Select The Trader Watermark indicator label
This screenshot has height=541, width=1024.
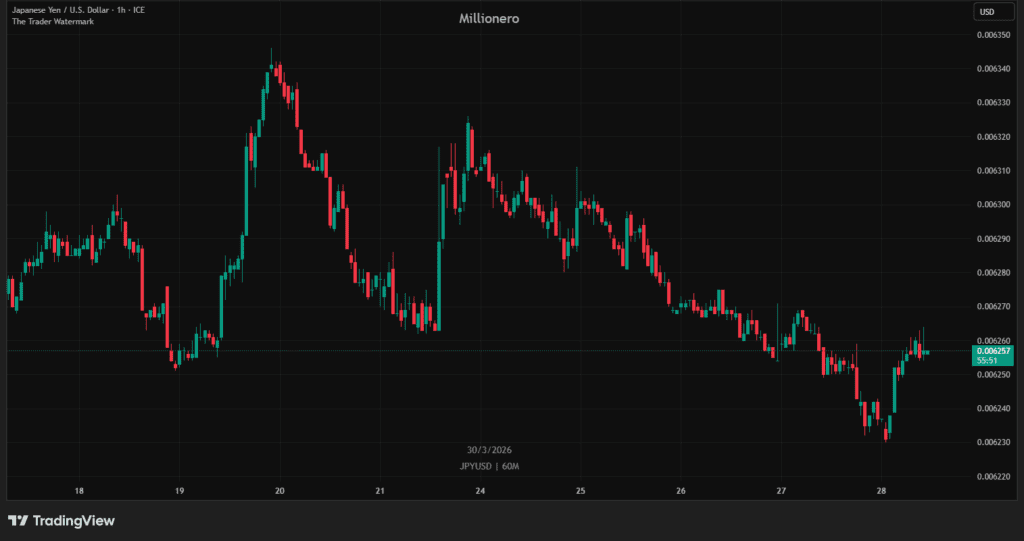pyautogui.click(x=53, y=22)
